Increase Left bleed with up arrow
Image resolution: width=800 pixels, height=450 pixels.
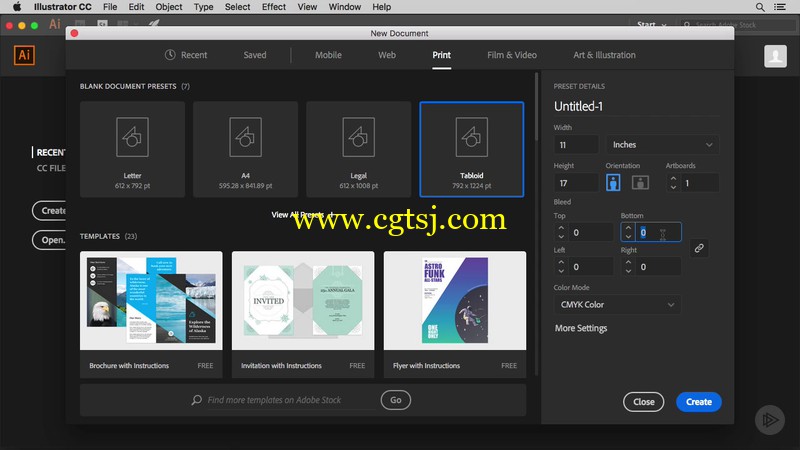click(x=561, y=262)
